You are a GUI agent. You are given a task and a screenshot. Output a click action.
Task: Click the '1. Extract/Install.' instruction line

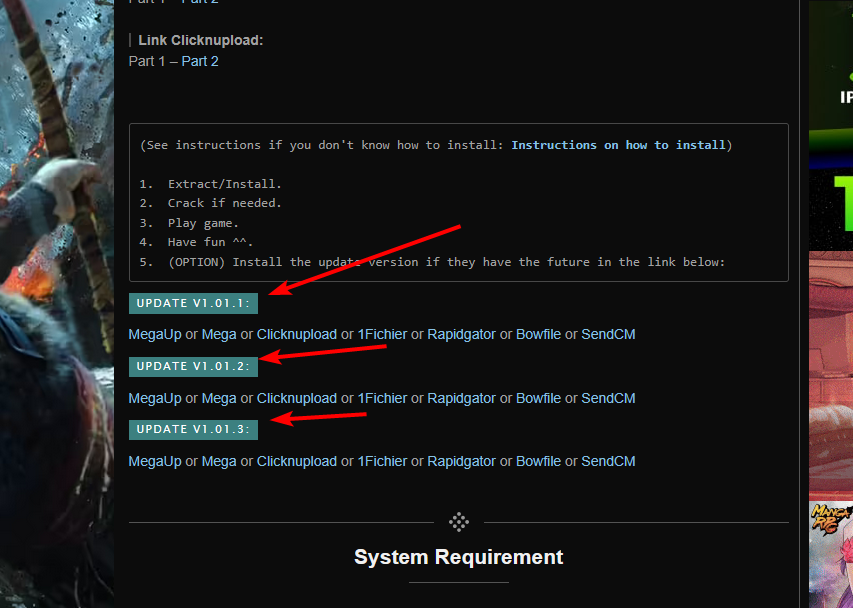click(x=211, y=184)
